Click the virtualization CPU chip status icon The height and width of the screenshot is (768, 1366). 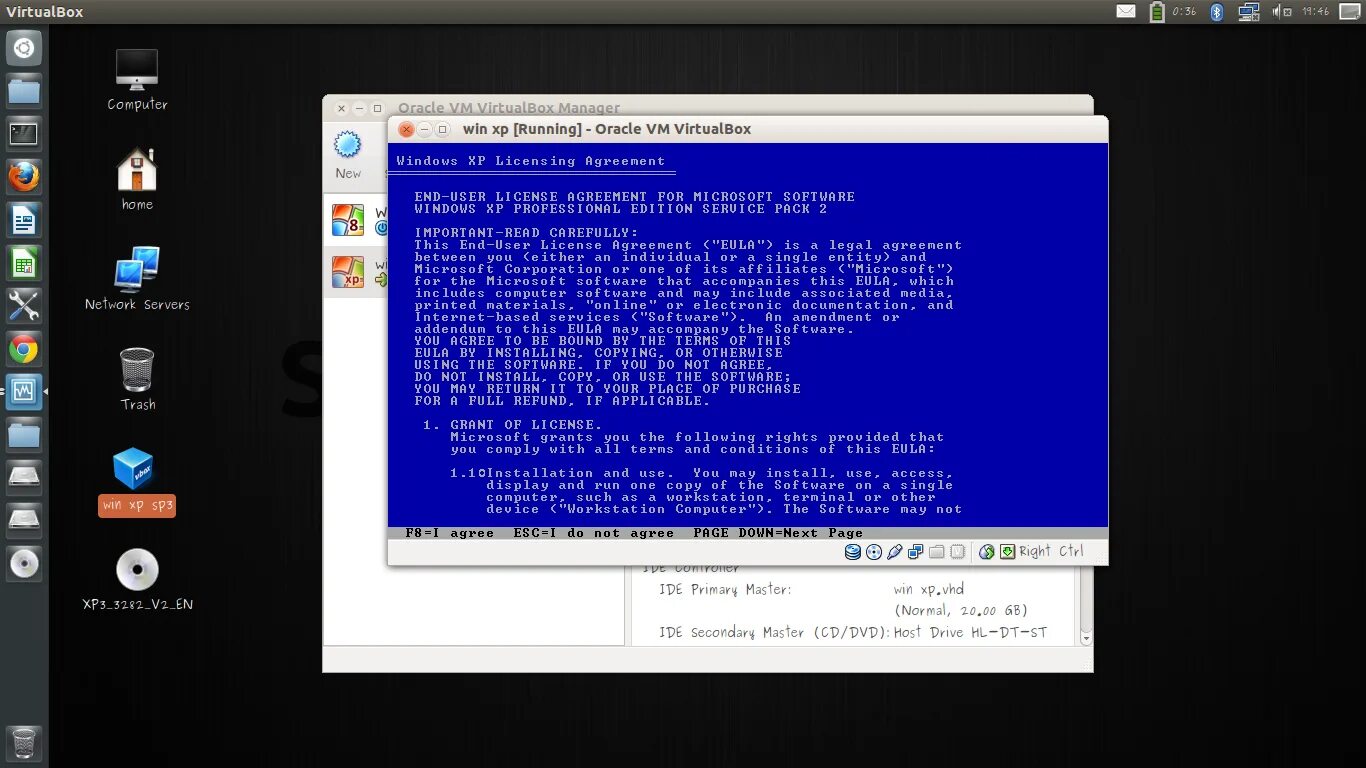[x=958, y=552]
